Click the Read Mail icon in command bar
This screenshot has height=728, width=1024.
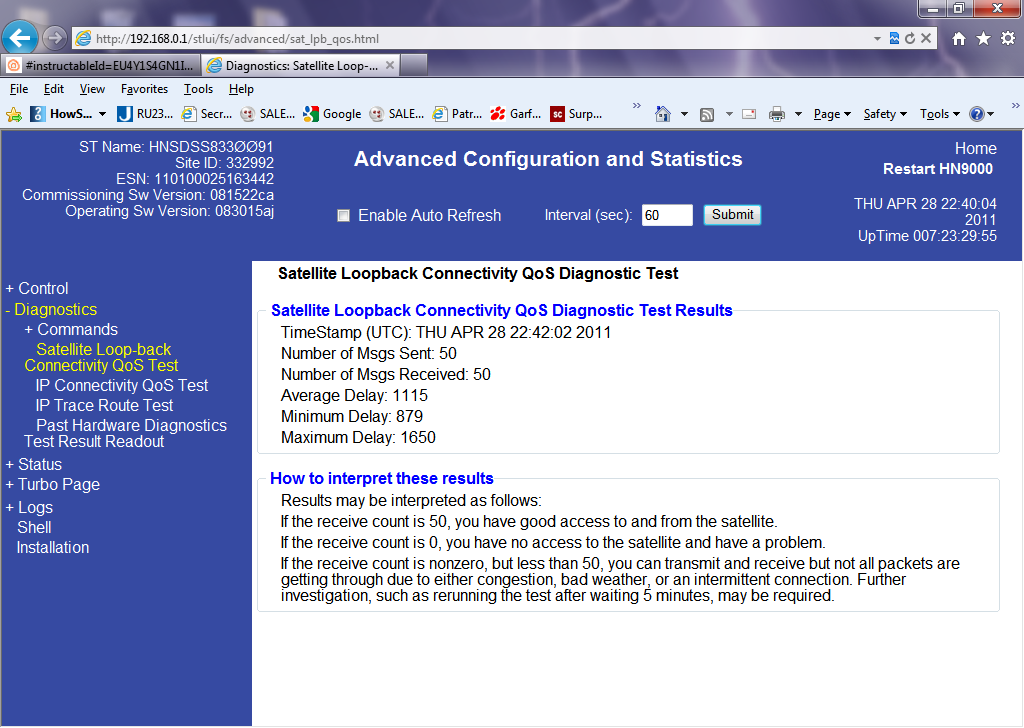coord(749,114)
